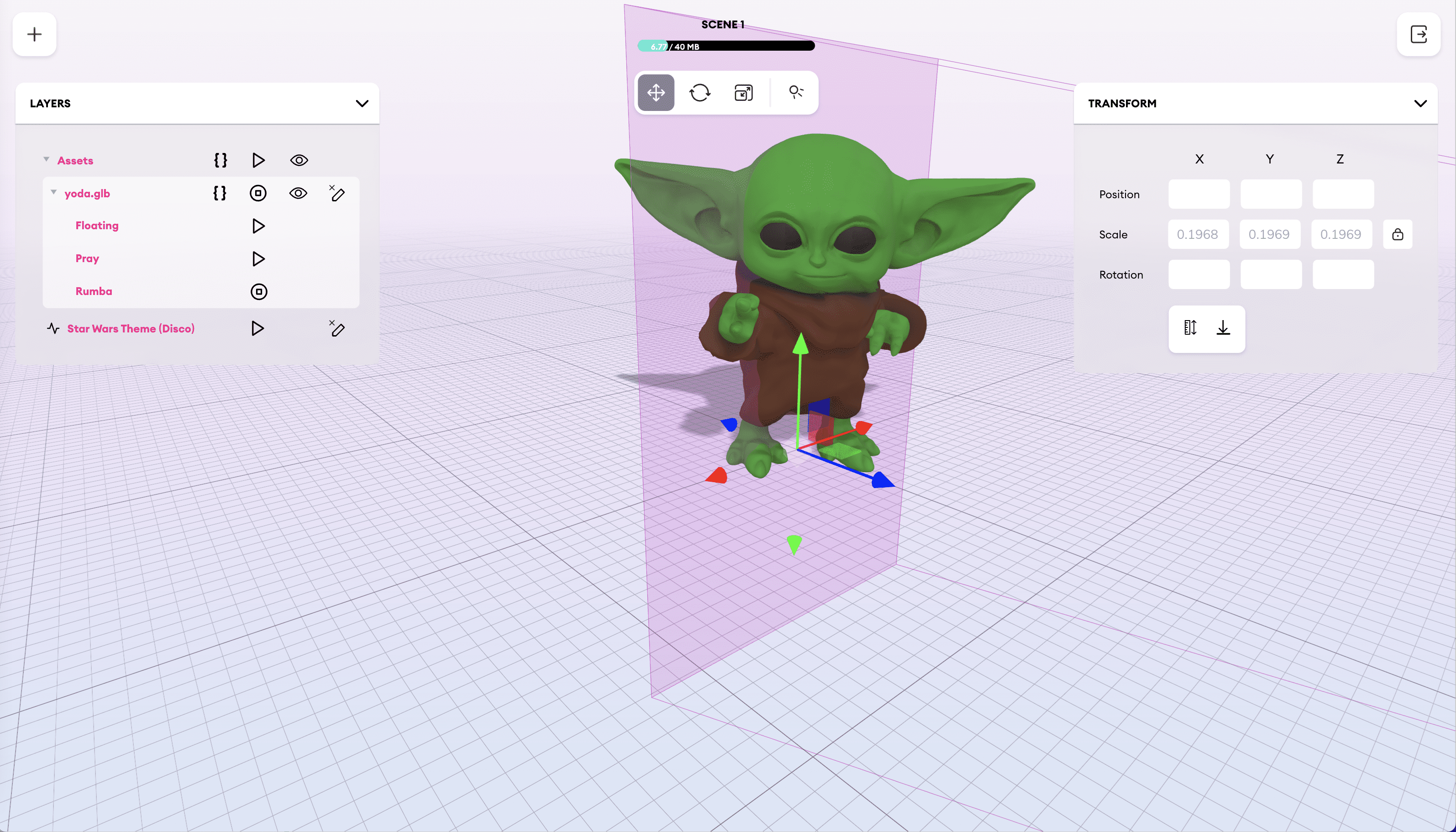Toggle Assets visibility eye
1456x832 pixels.
point(299,160)
